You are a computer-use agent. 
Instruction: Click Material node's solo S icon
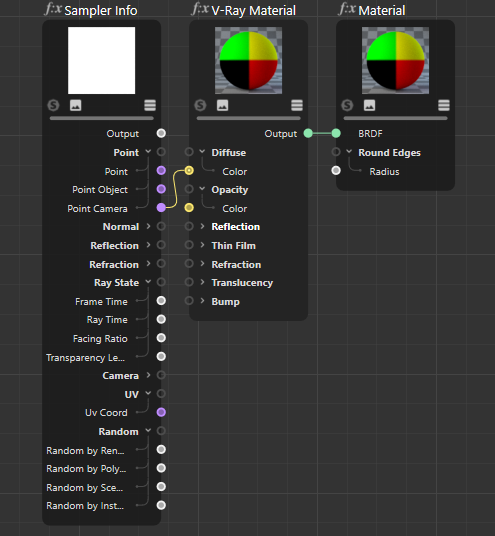click(347, 105)
